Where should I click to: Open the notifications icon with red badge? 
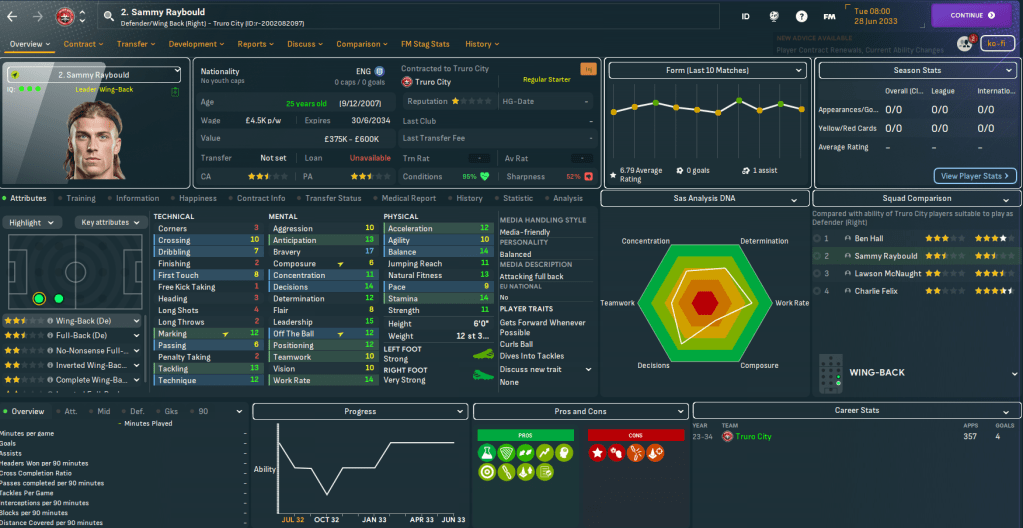(964, 43)
